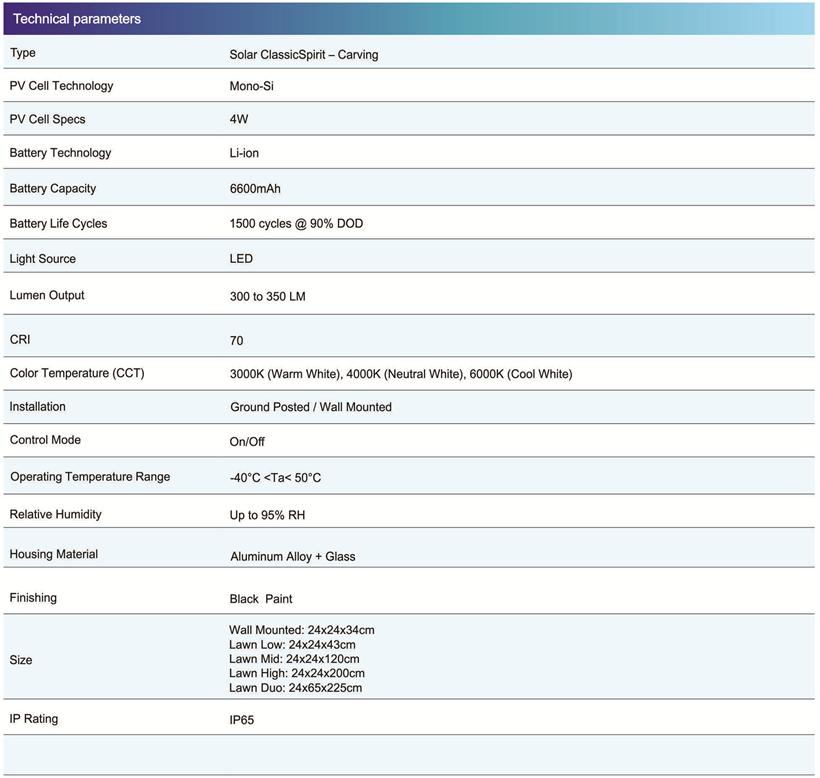Click 'Wall Mounted: 24x24x34cm' size line
Viewport: 820px width, 778px height.
[302, 630]
